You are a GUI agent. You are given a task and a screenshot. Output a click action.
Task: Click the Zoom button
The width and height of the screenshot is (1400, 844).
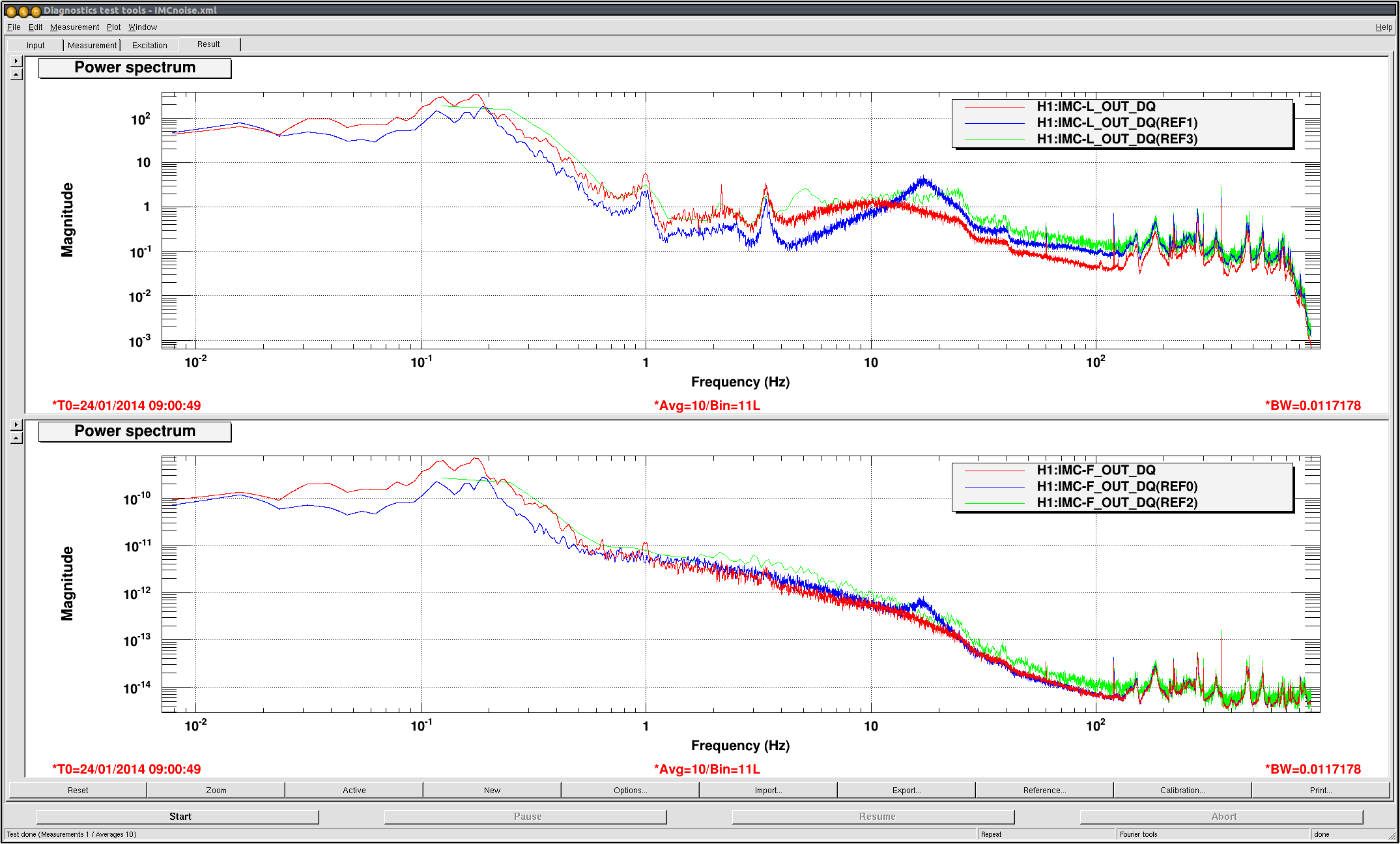216,791
